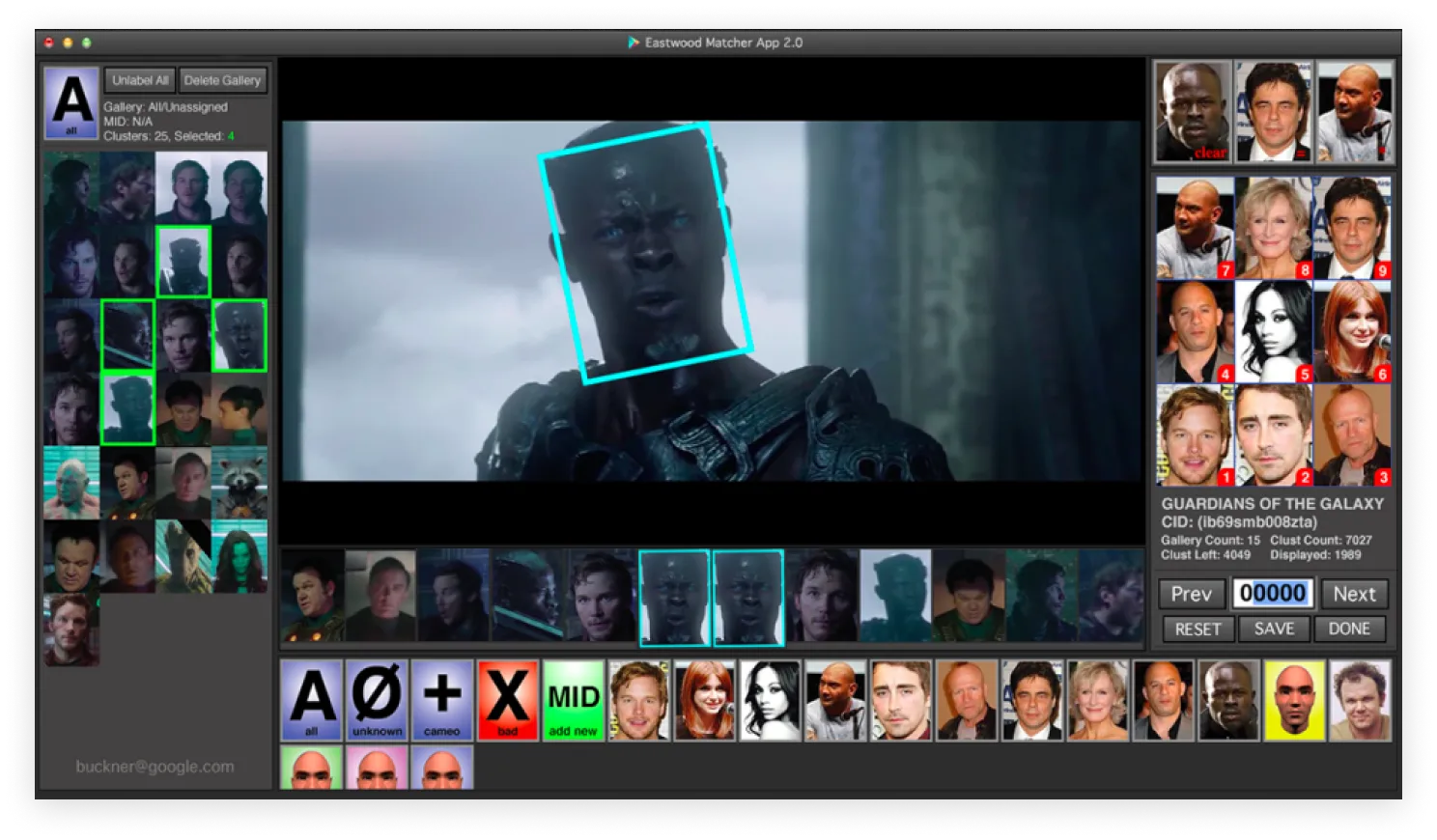The width and height of the screenshot is (1437, 840).
Task: Click the SAVE button
Action: pyautogui.click(x=1274, y=629)
